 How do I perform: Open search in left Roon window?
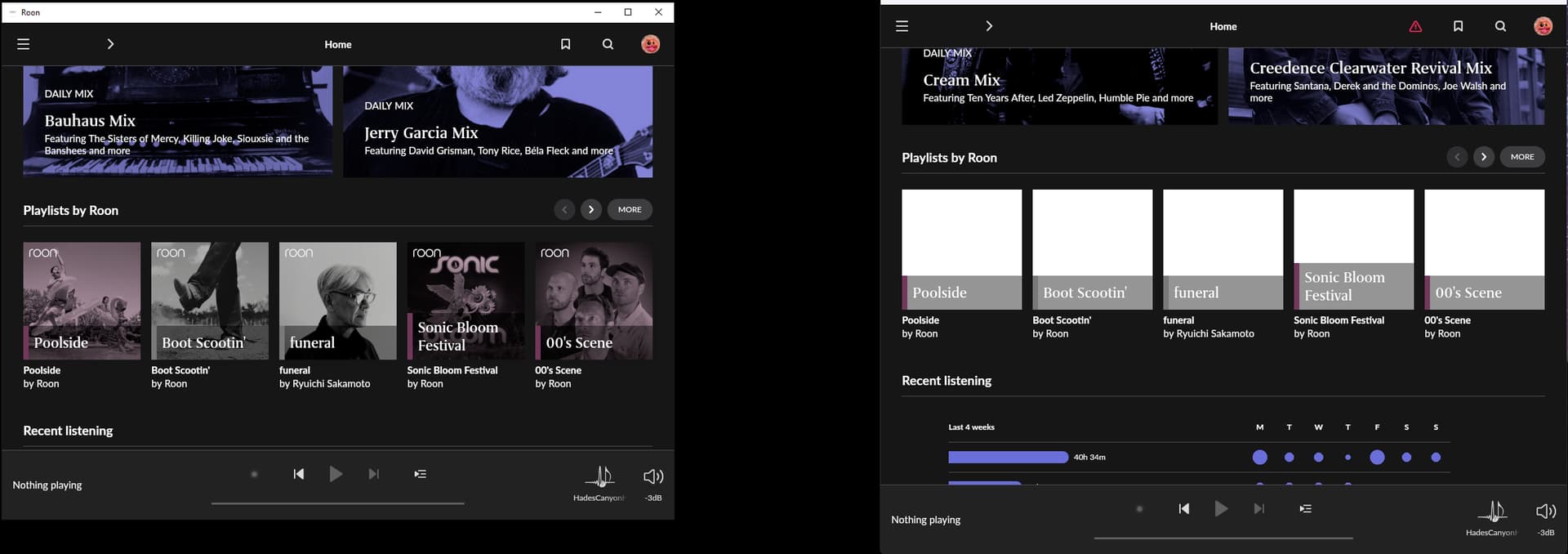coord(608,44)
